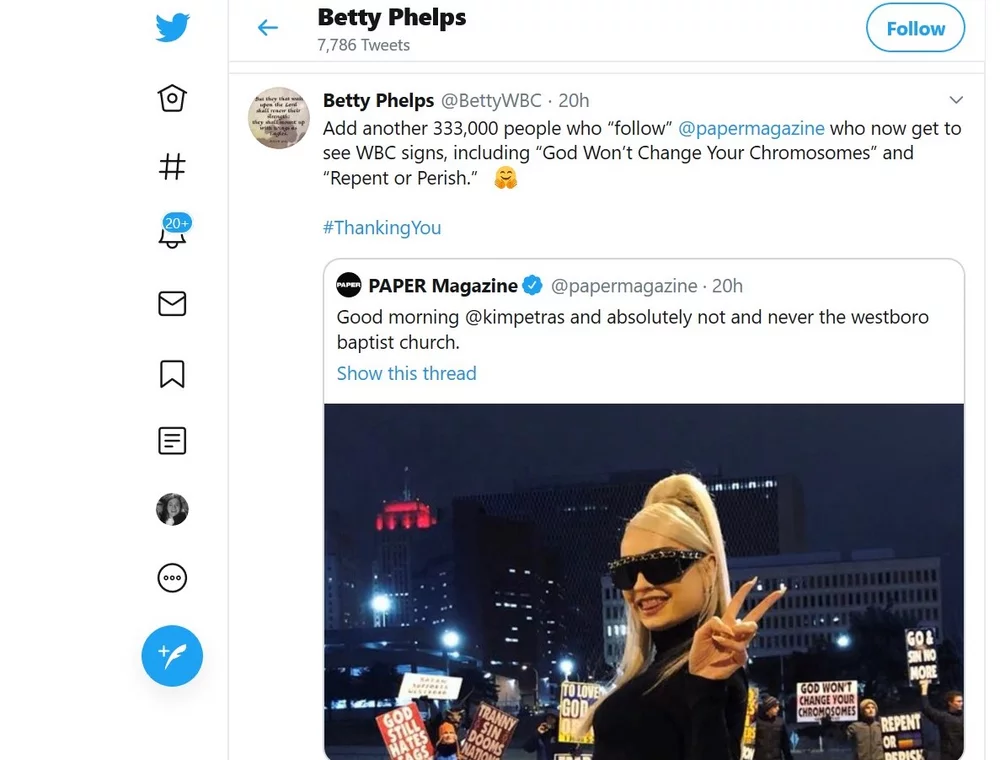Screen dimensions: 1000x760
Task: Open the #ThankingYou hashtag
Action: (381, 227)
